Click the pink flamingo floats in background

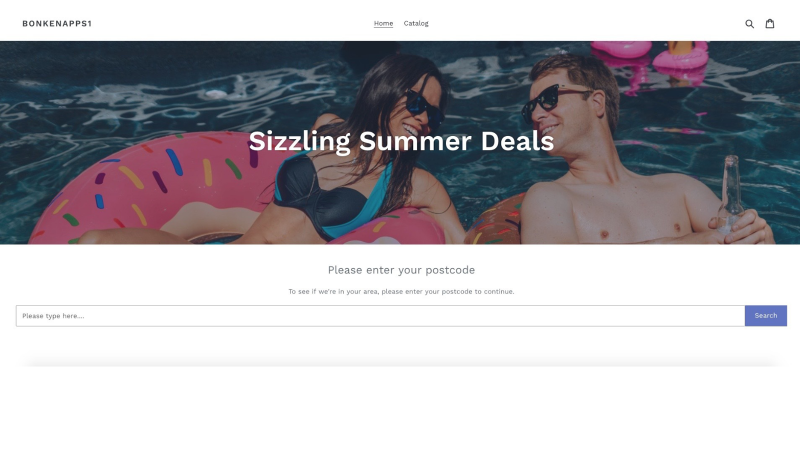click(x=651, y=56)
